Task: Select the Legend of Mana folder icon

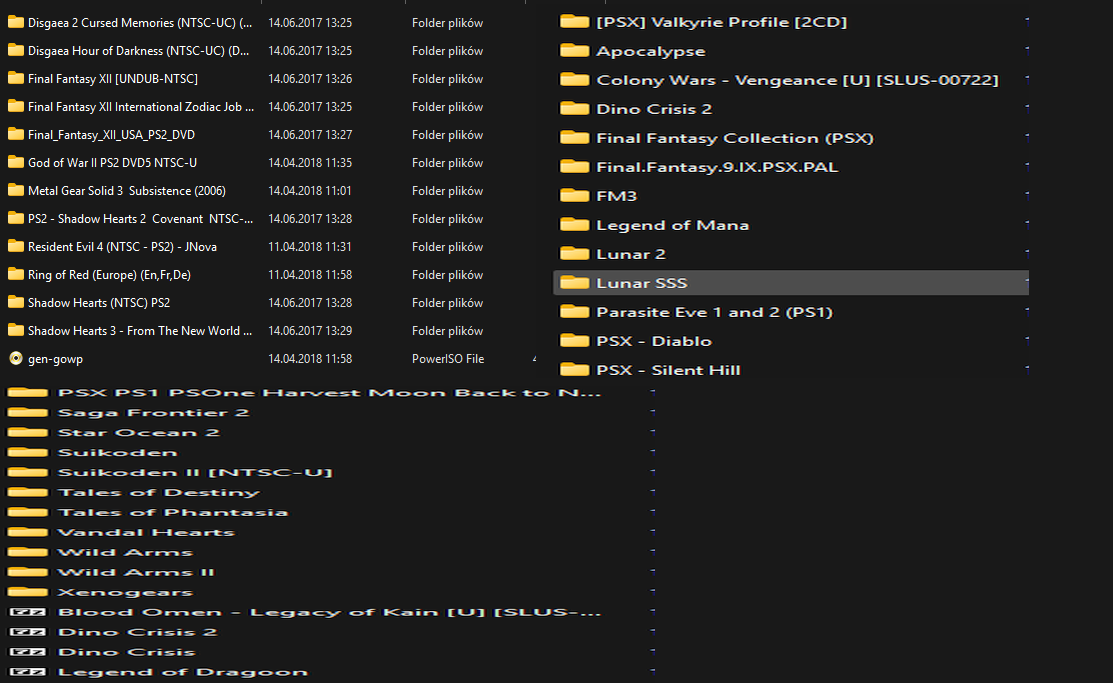Action: (x=574, y=225)
